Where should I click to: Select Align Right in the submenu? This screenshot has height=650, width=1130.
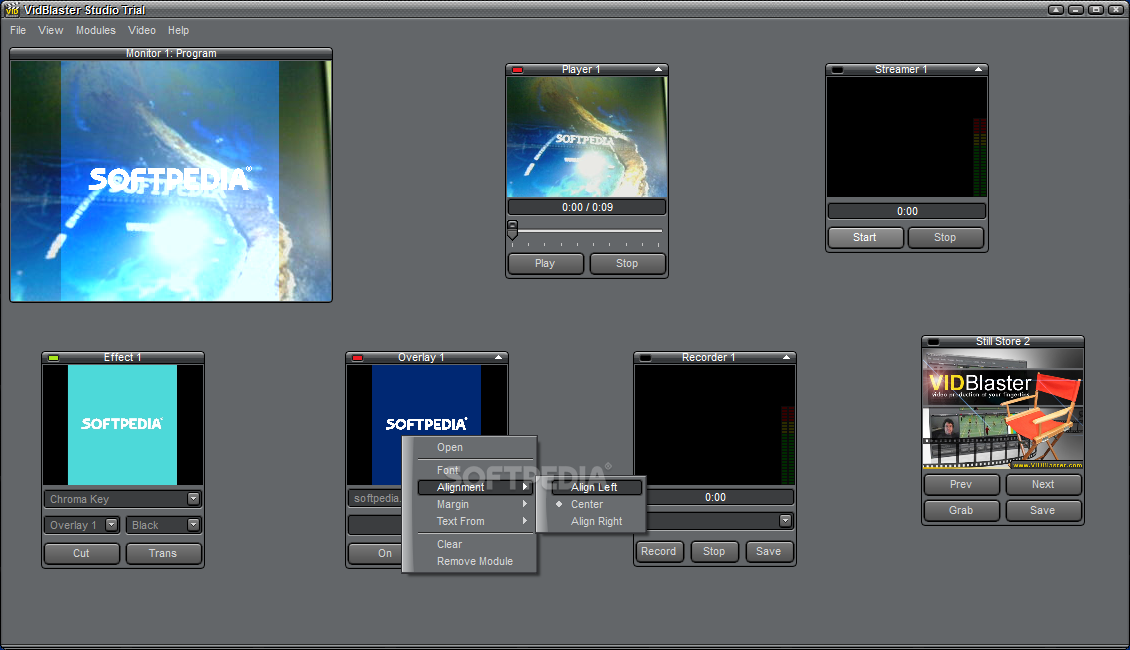click(x=597, y=521)
